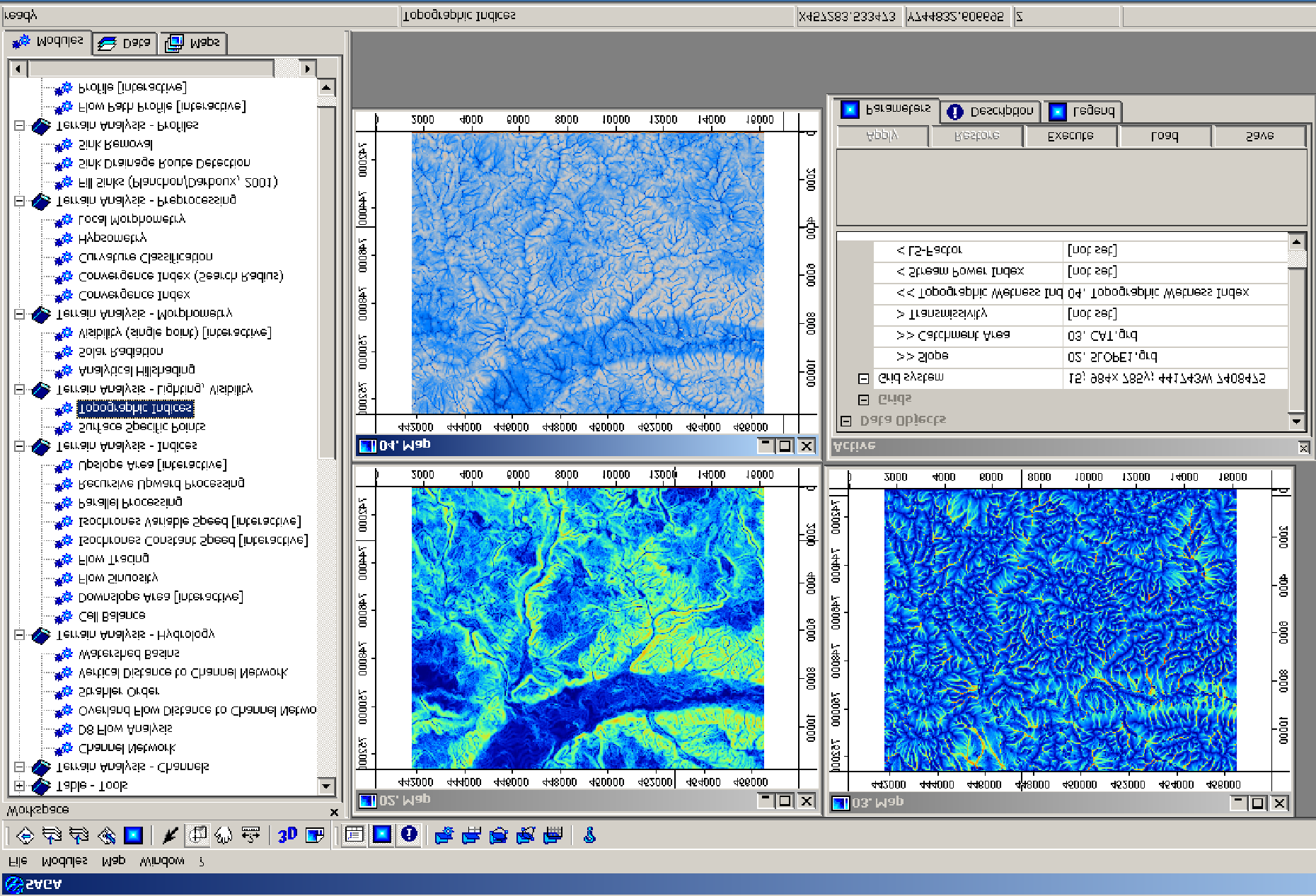The image size is (1316, 896).
Task: Click the 03. Map window icon
Action: (840, 803)
